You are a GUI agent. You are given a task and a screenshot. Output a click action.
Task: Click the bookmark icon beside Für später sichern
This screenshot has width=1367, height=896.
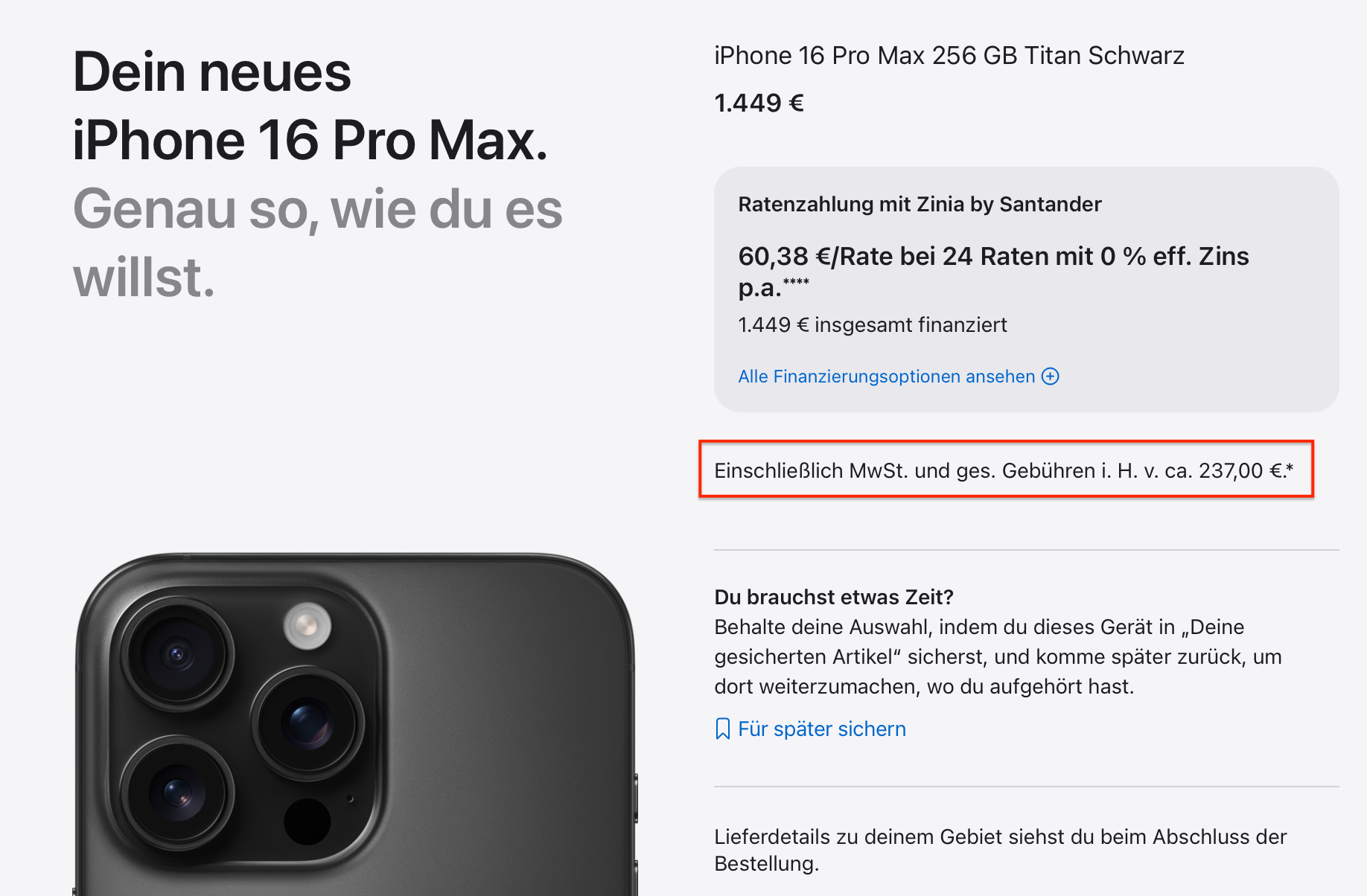point(722,729)
